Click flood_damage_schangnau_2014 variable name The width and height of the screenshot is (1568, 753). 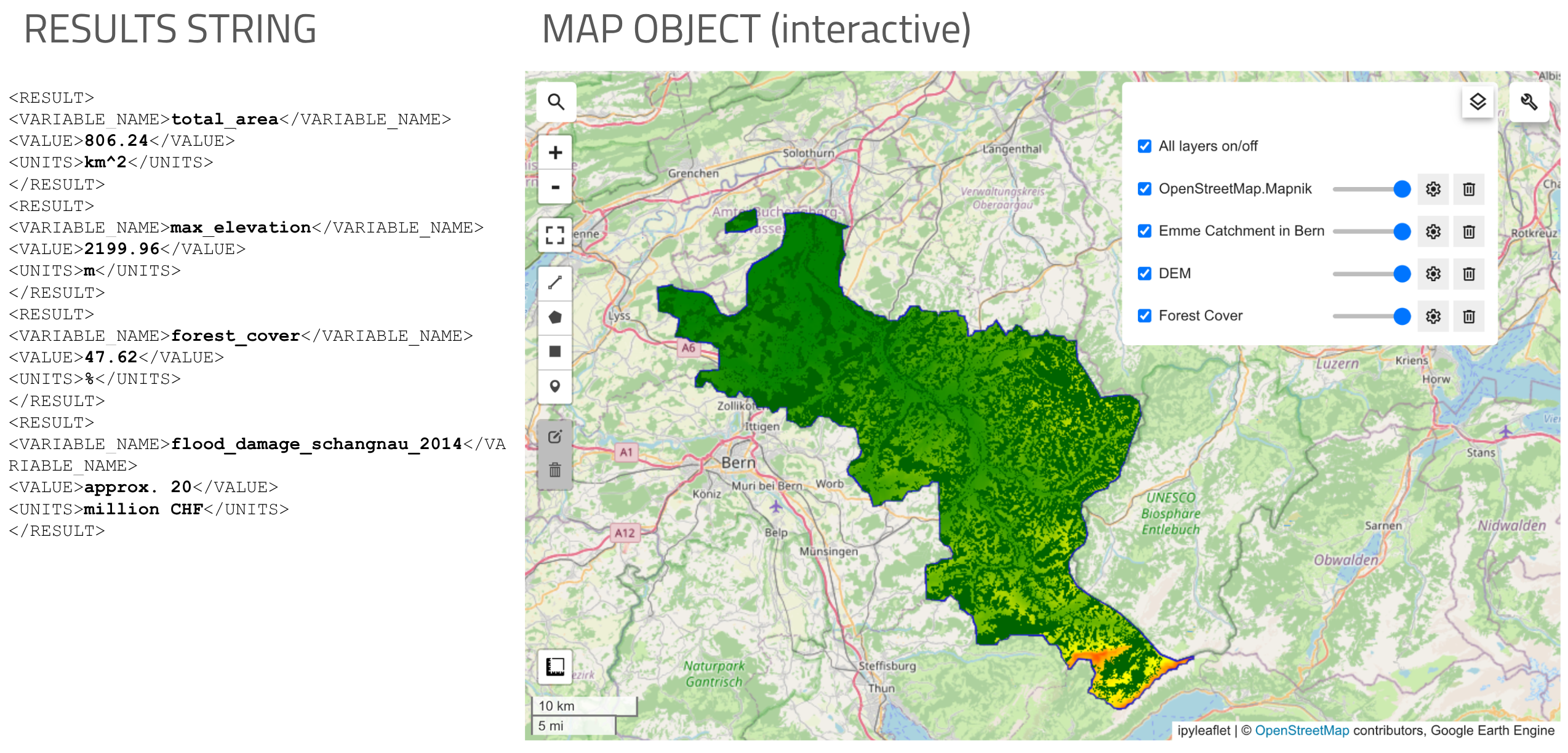(316, 444)
